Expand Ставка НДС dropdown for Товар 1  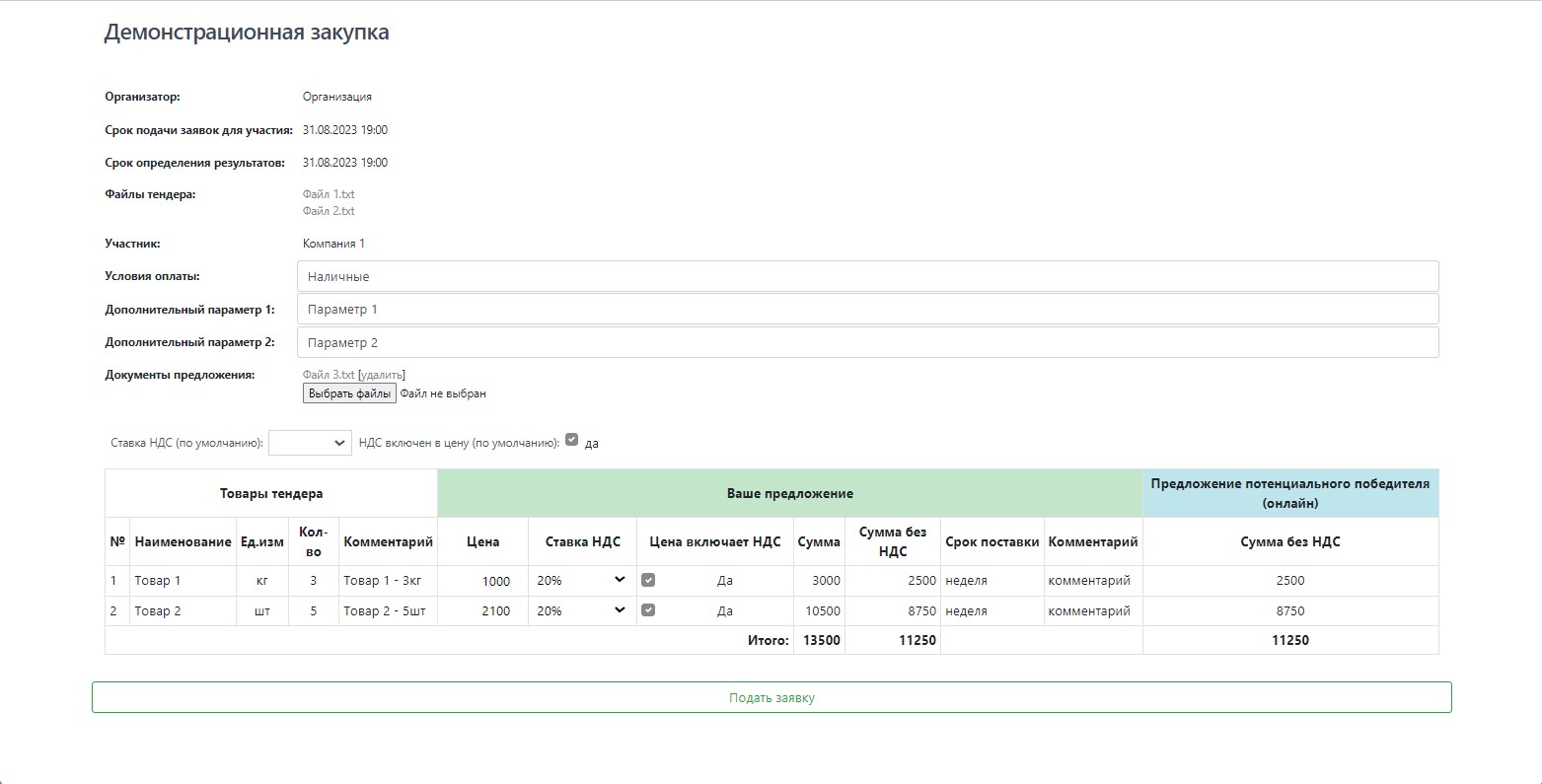(581, 581)
